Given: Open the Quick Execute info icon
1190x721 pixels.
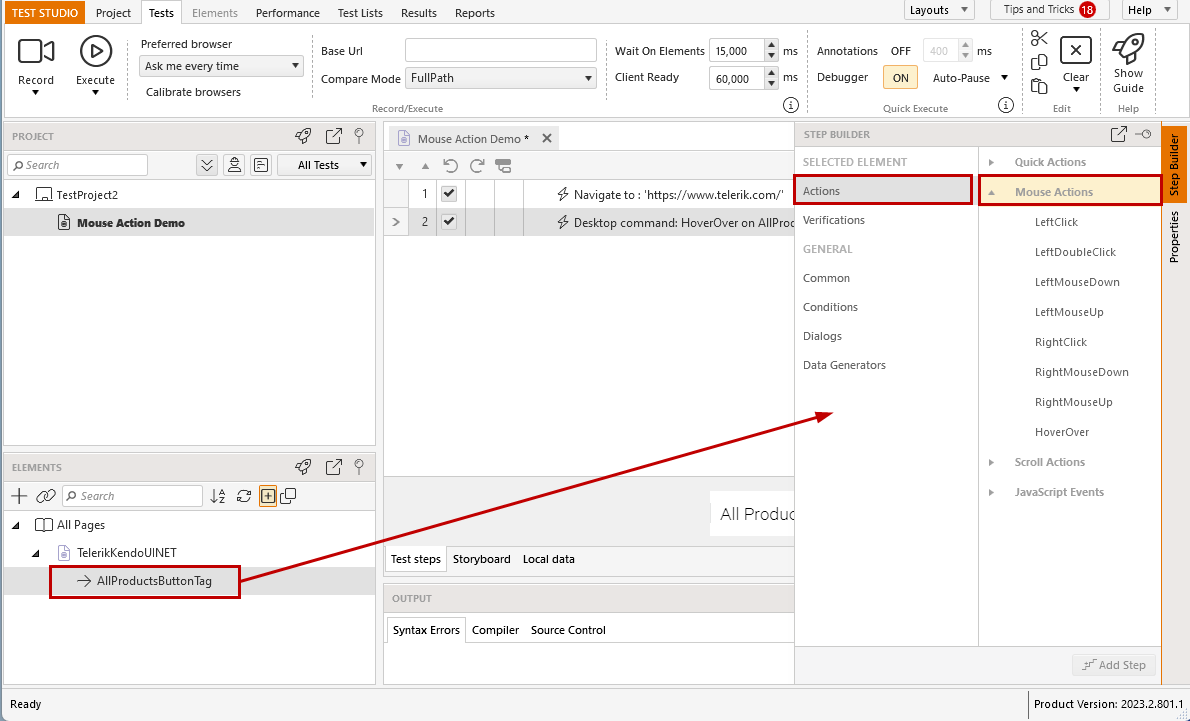Looking at the screenshot, I should [x=1006, y=105].
